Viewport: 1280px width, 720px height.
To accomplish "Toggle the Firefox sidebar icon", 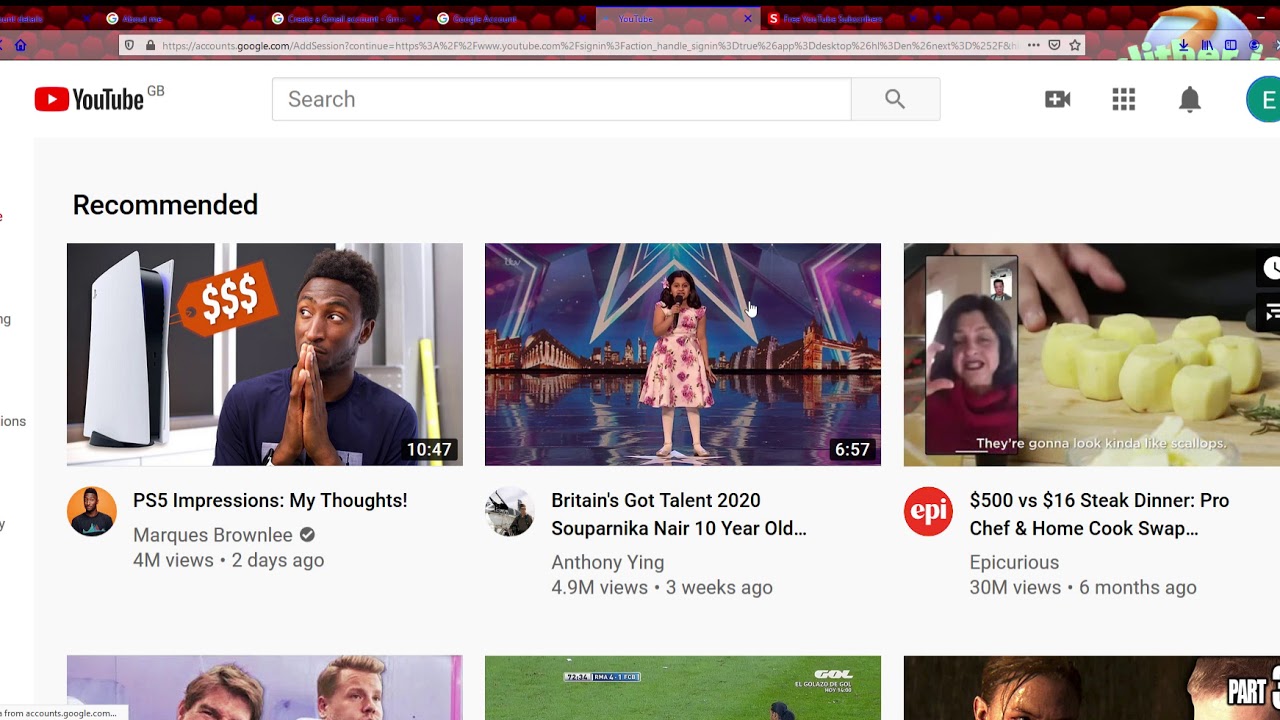I will point(1231,45).
